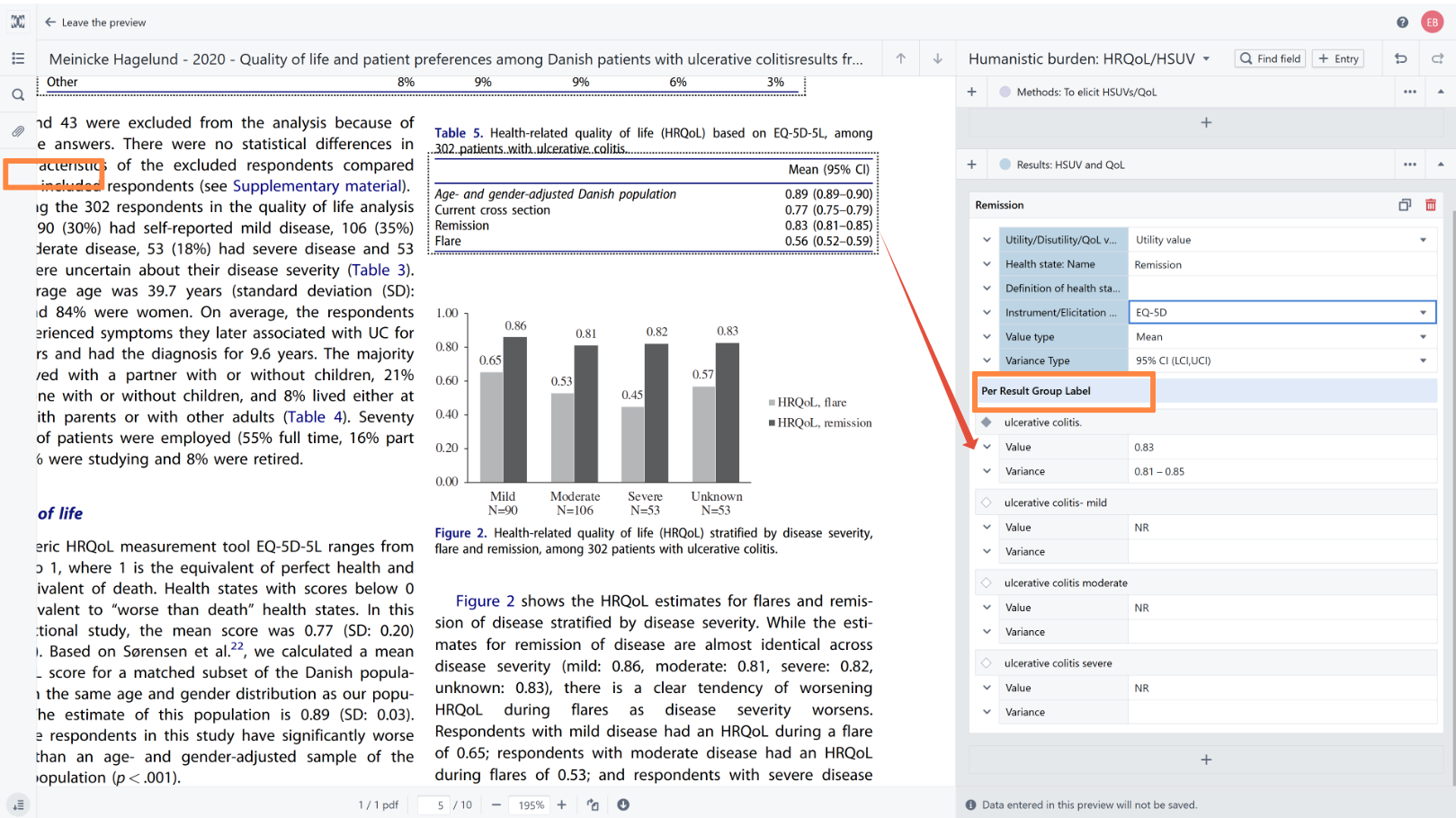1456x818 pixels.
Task: Expand chevron beside Value type field
Action: coord(987,336)
